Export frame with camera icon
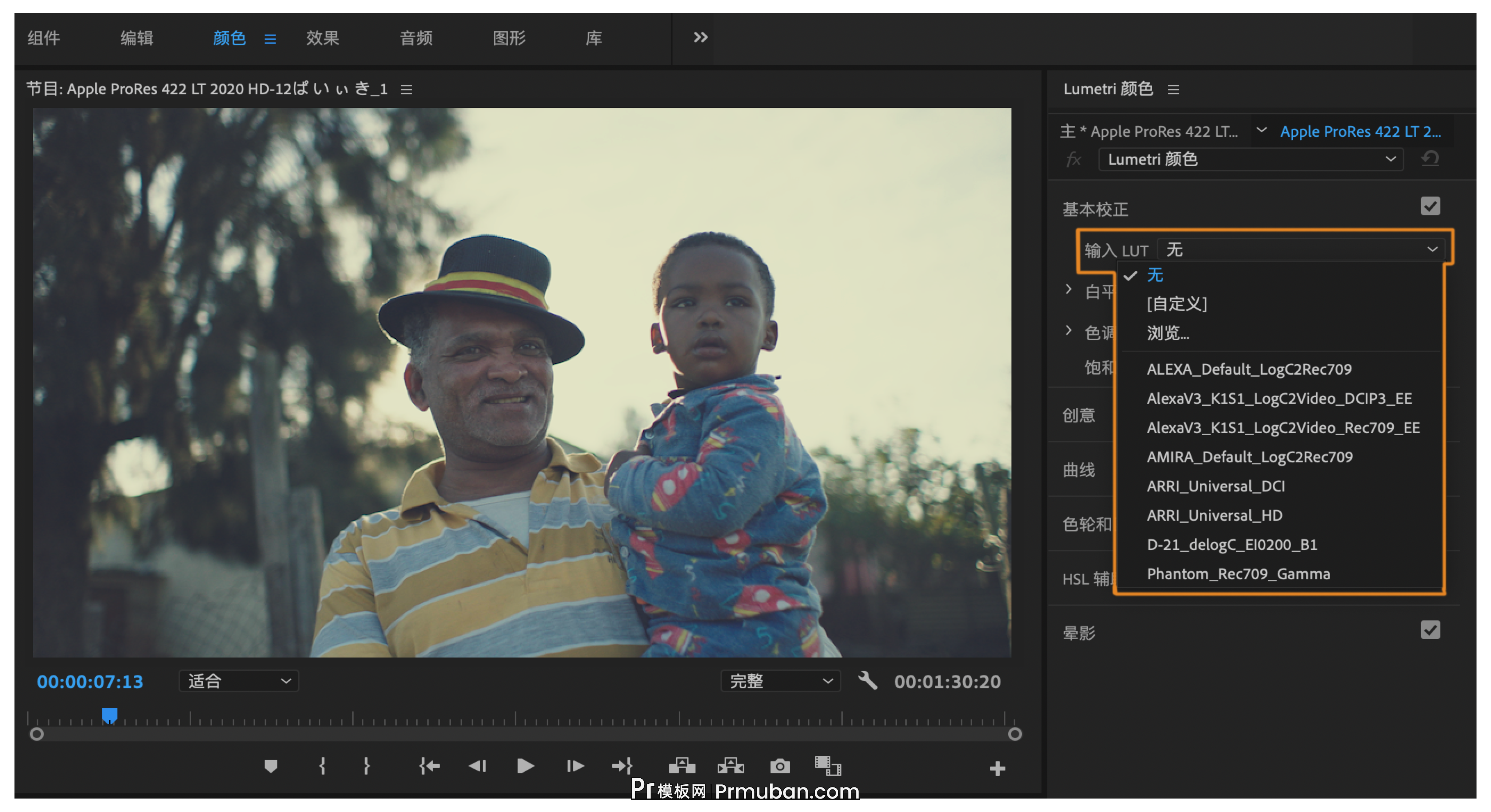1491x812 pixels. pyautogui.click(x=780, y=766)
